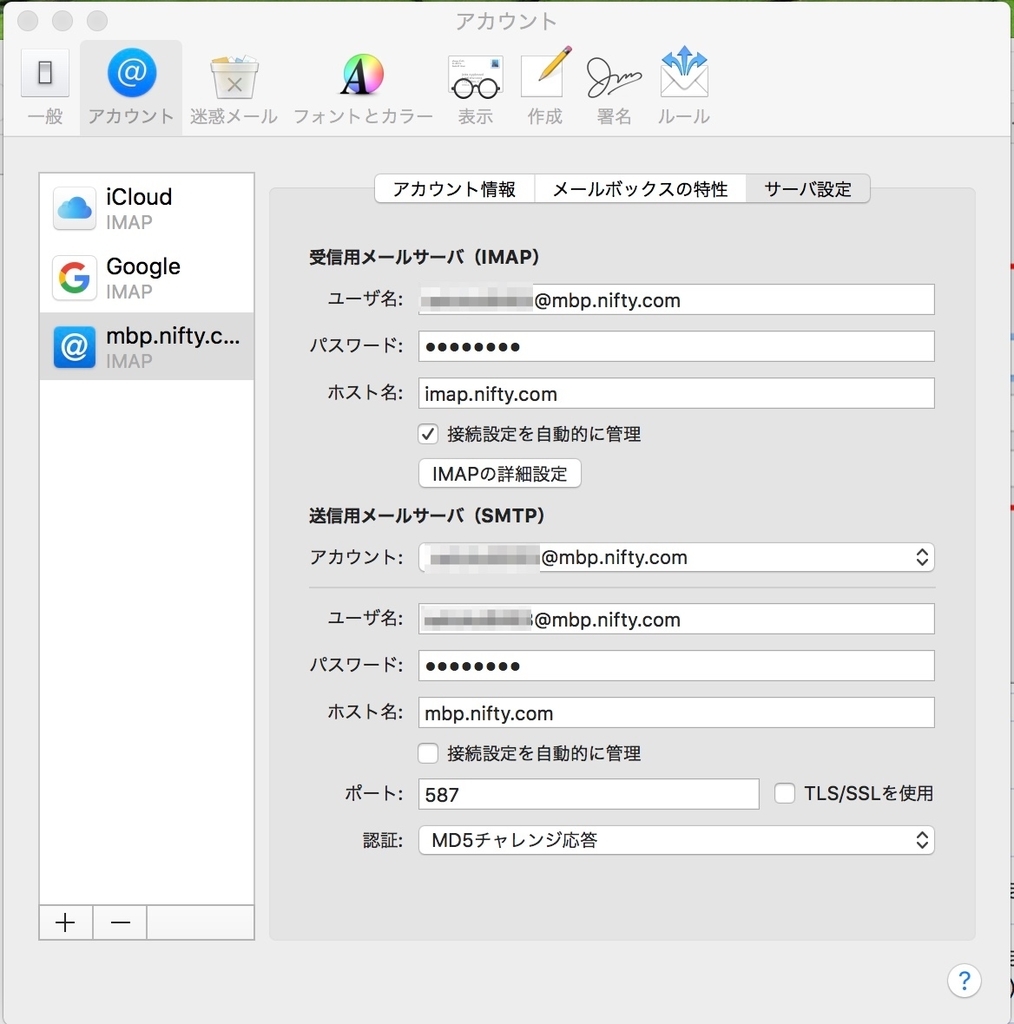Click the SMTP ユーザ名 field
Viewport: 1014px width, 1024px height.
(676, 619)
